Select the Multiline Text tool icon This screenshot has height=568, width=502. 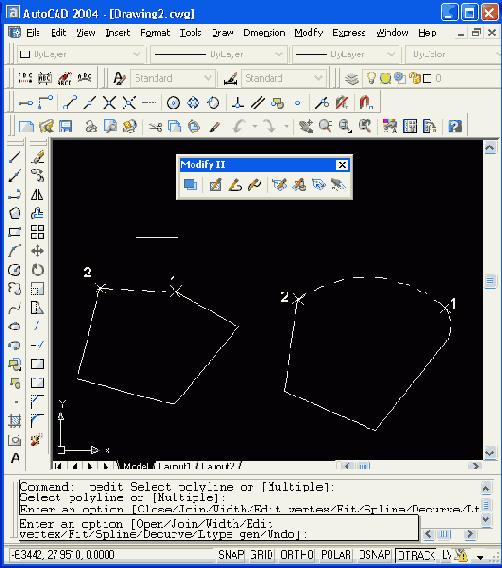(x=14, y=458)
